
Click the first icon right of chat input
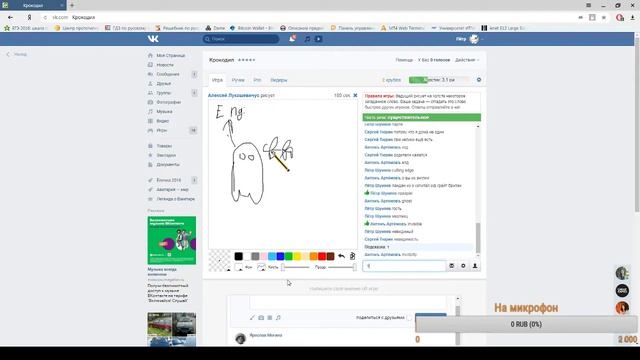pyautogui.click(x=451, y=266)
